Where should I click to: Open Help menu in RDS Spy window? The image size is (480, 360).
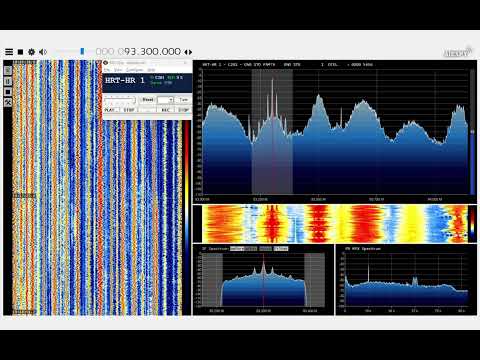[x=151, y=70]
